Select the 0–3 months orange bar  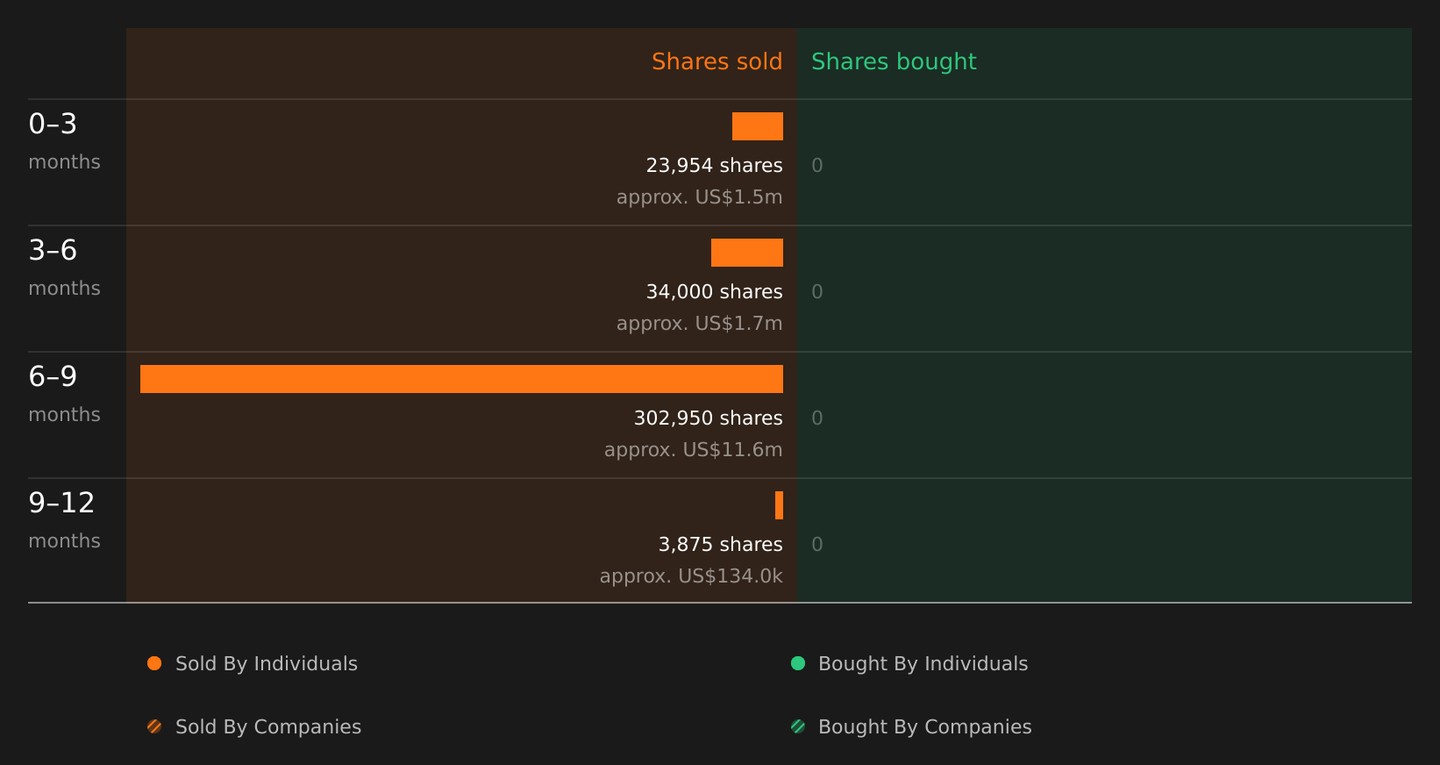[757, 126]
